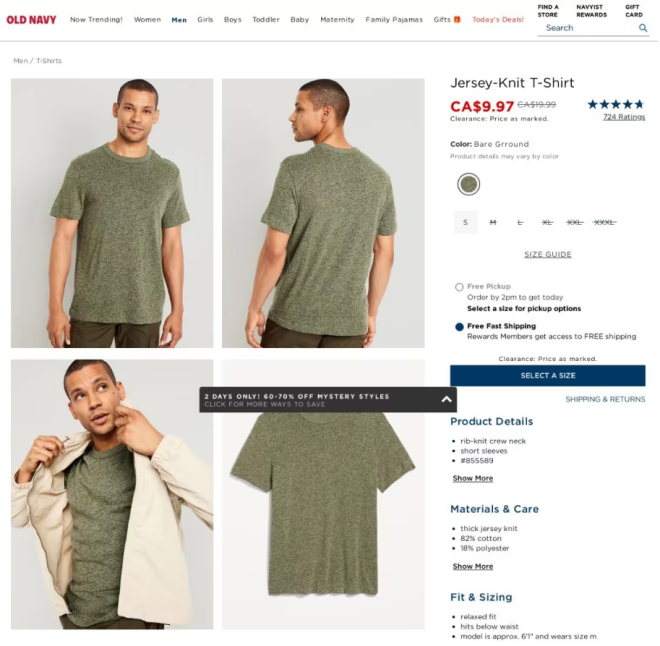Go to Family Pajamas category

point(395,19)
